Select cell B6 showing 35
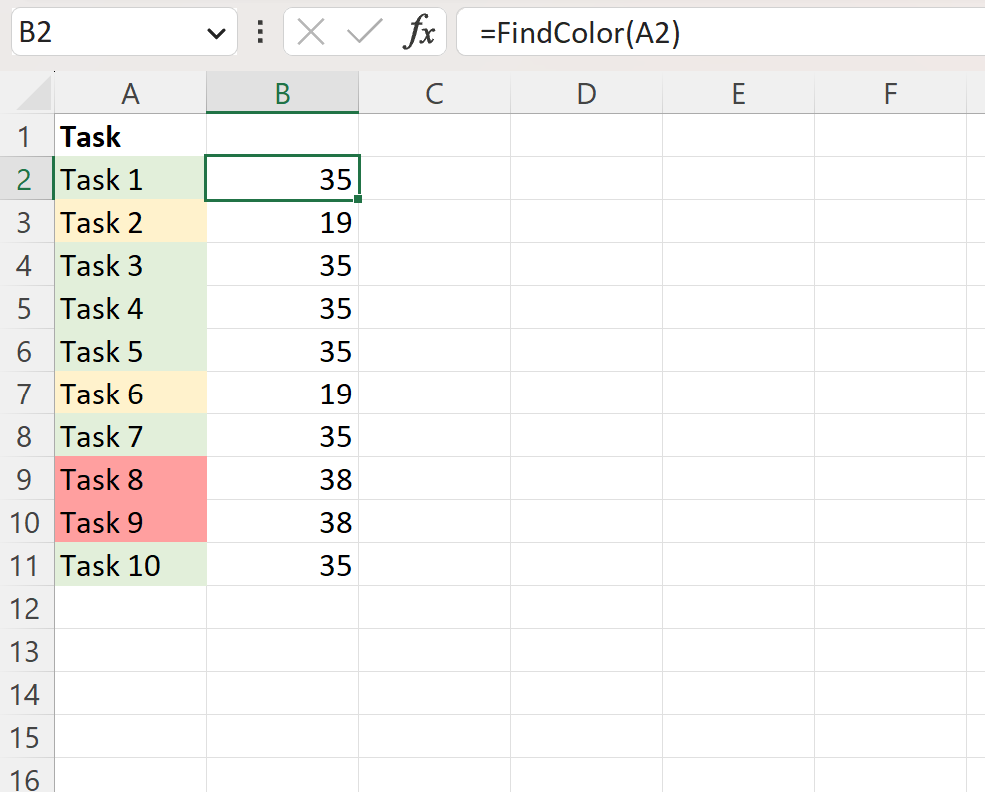 click(x=282, y=350)
